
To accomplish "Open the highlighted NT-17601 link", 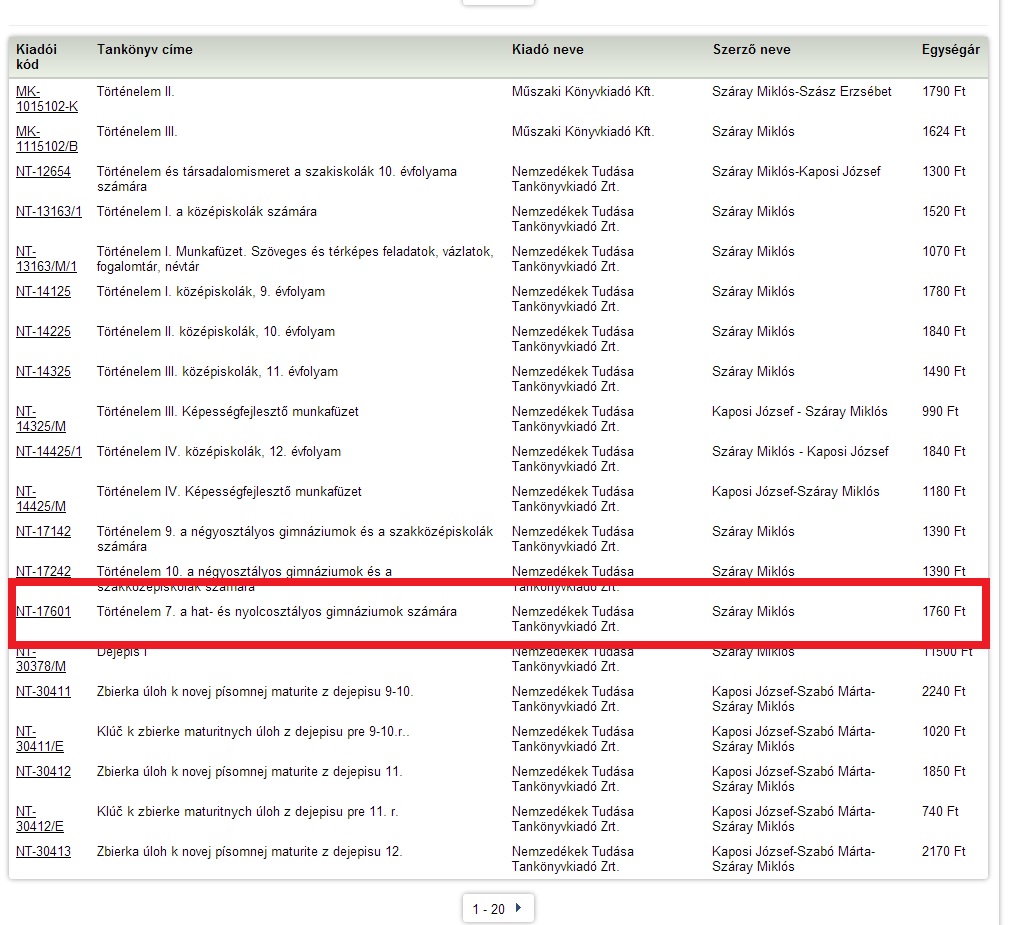I will coord(43,612).
